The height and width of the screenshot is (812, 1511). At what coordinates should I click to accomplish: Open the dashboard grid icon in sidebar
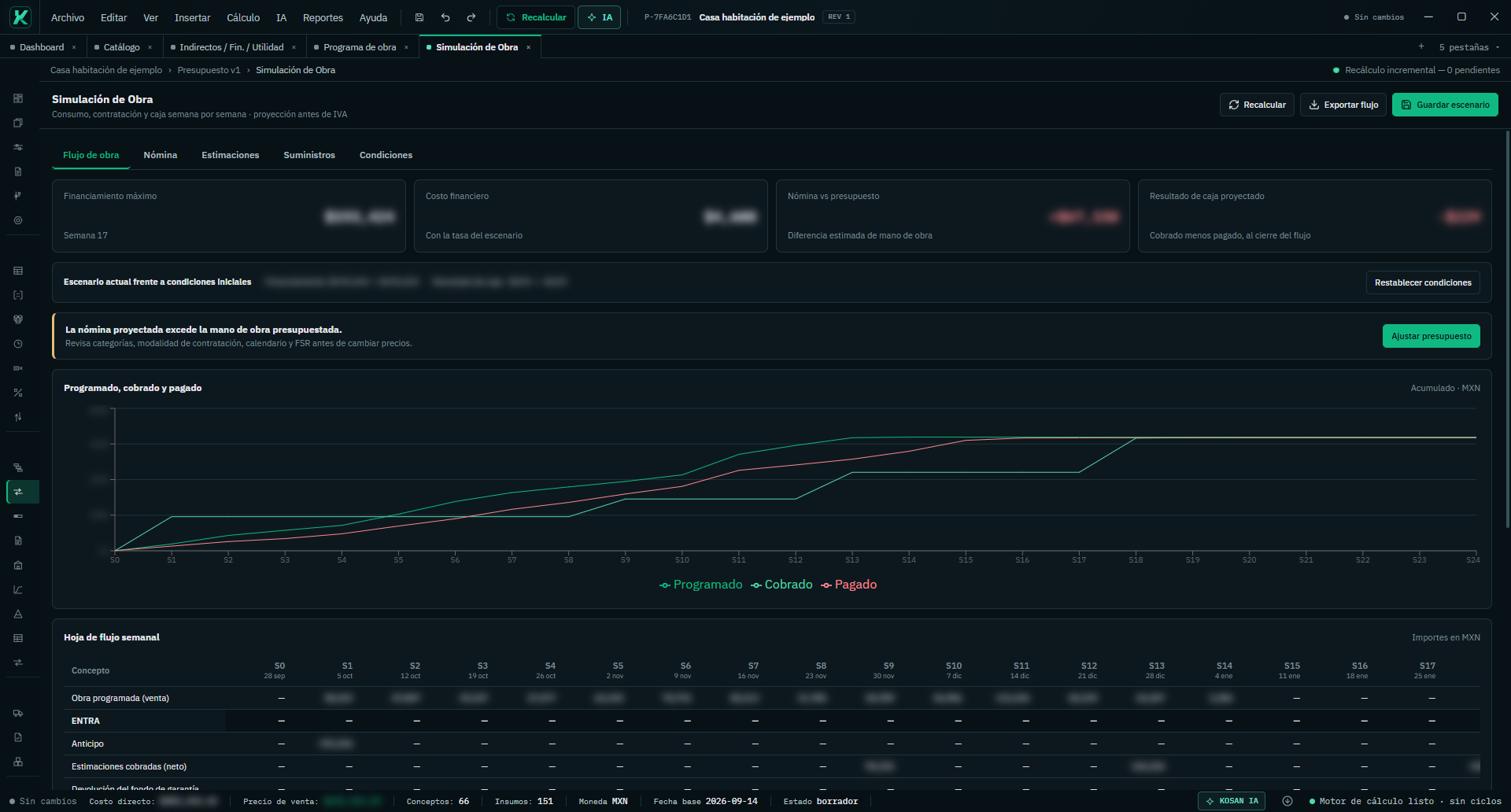pyautogui.click(x=18, y=98)
